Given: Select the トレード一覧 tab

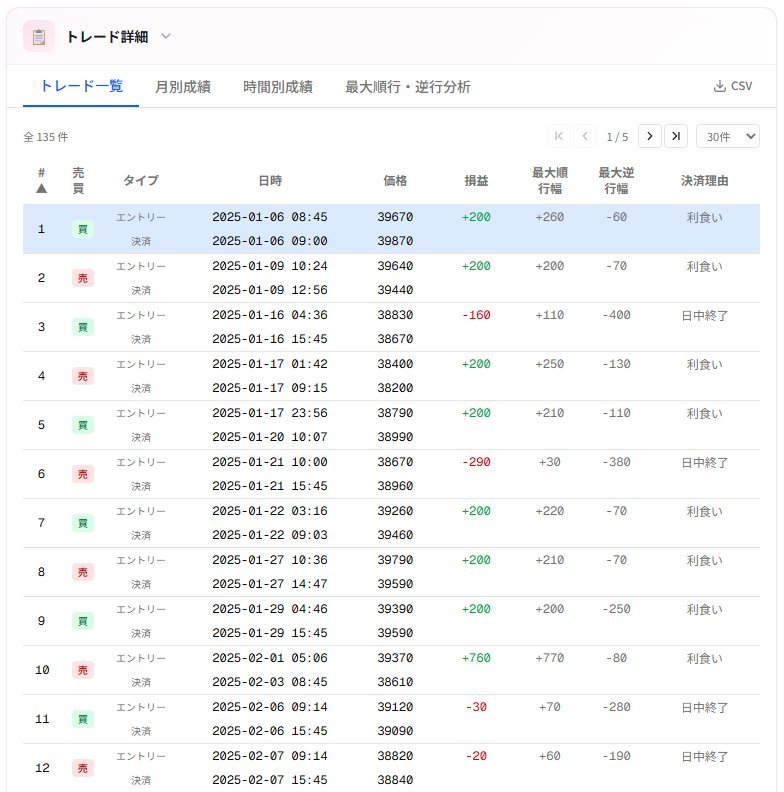Looking at the screenshot, I should (x=81, y=86).
